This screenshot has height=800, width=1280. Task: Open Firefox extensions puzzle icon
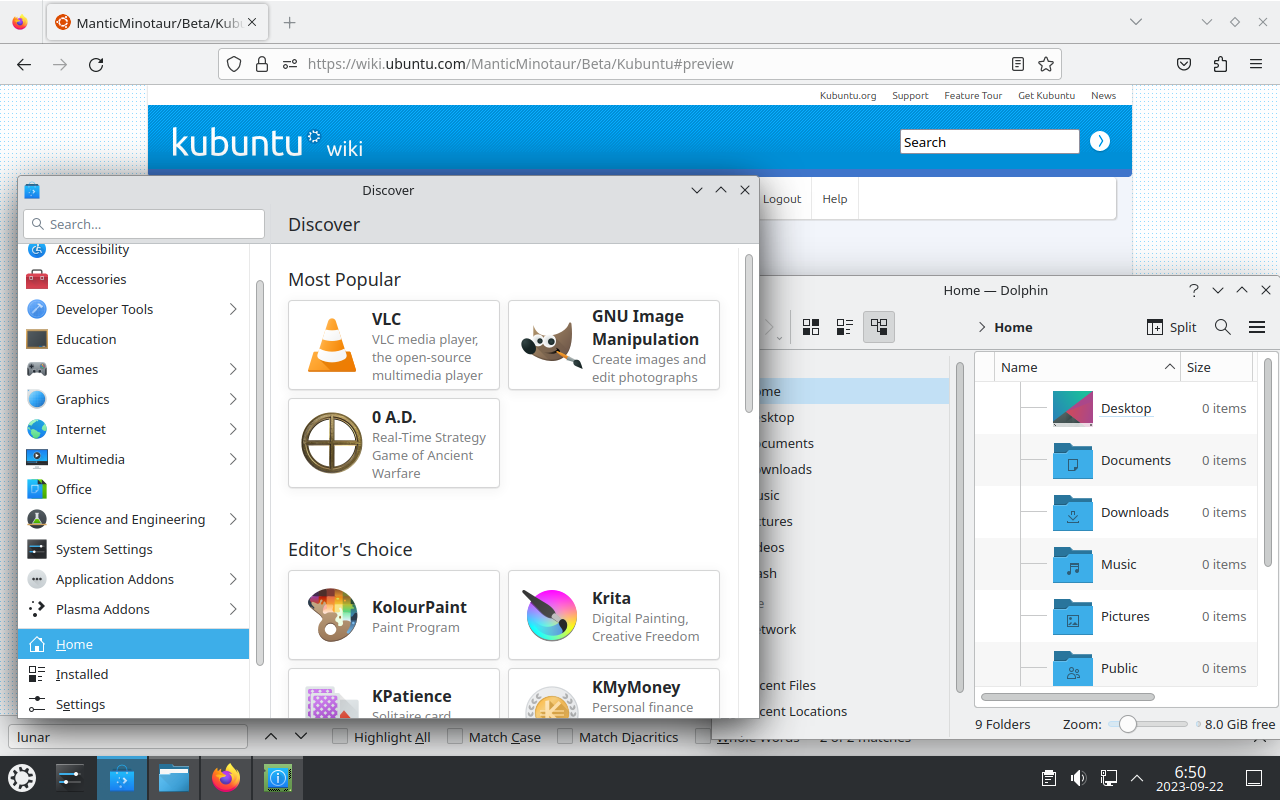point(1220,64)
